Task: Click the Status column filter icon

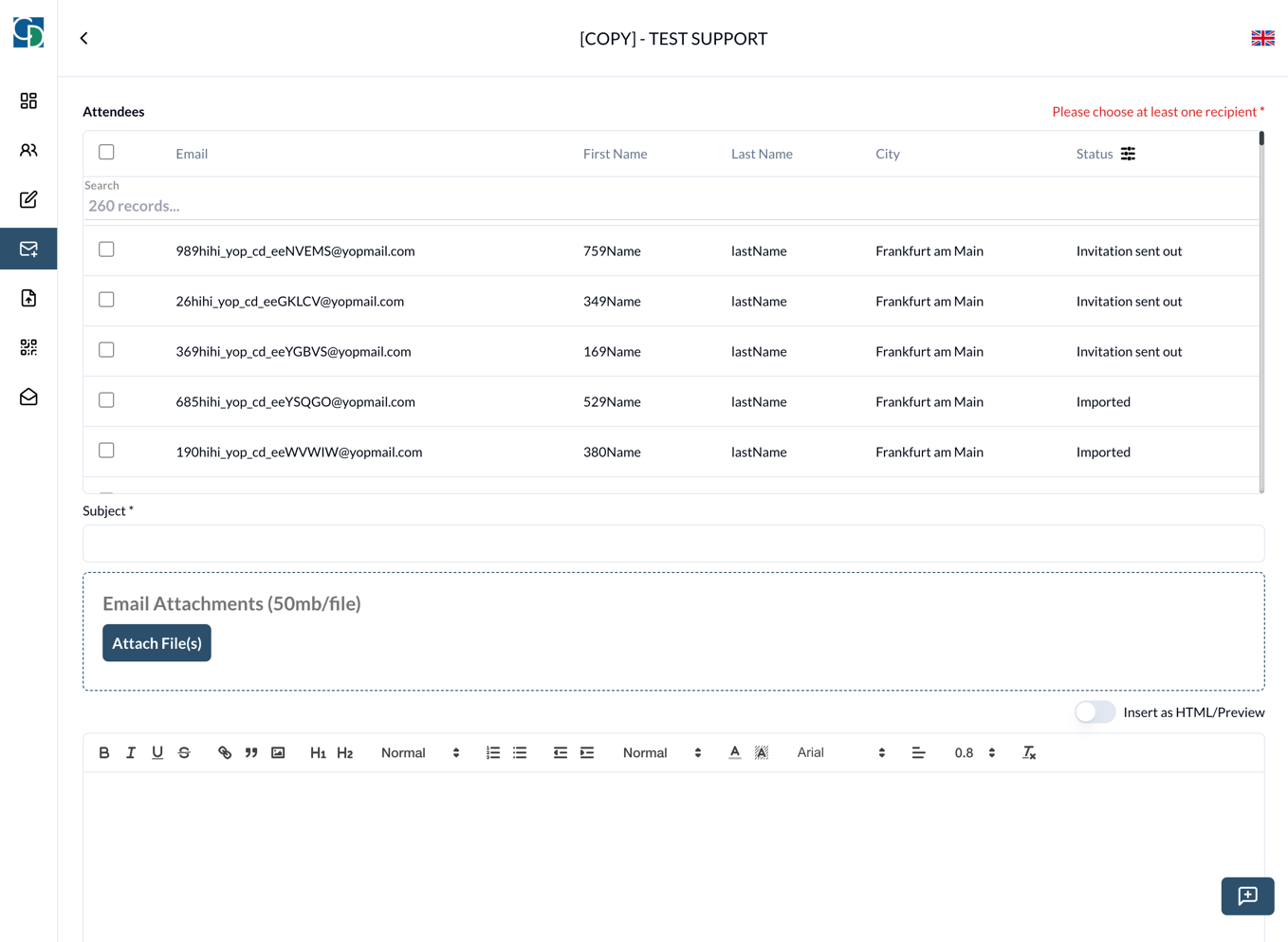Action: coord(1128,154)
